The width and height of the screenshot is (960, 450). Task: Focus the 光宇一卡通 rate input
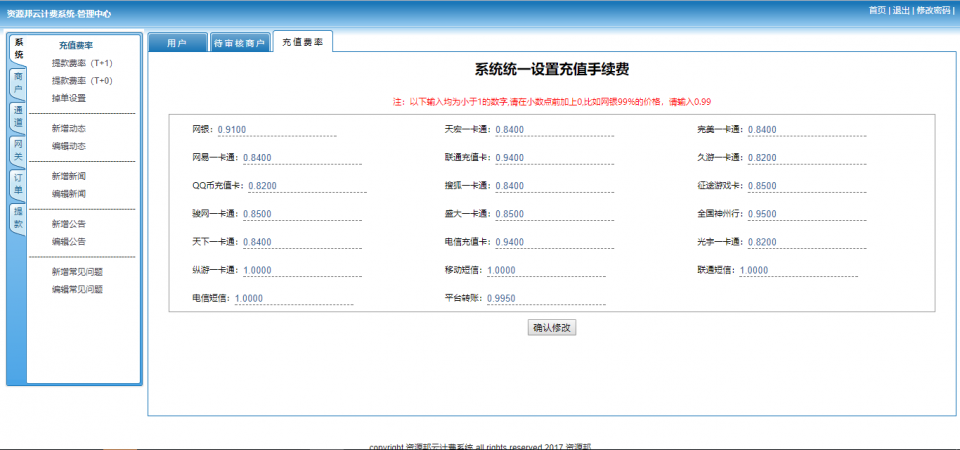pos(807,242)
